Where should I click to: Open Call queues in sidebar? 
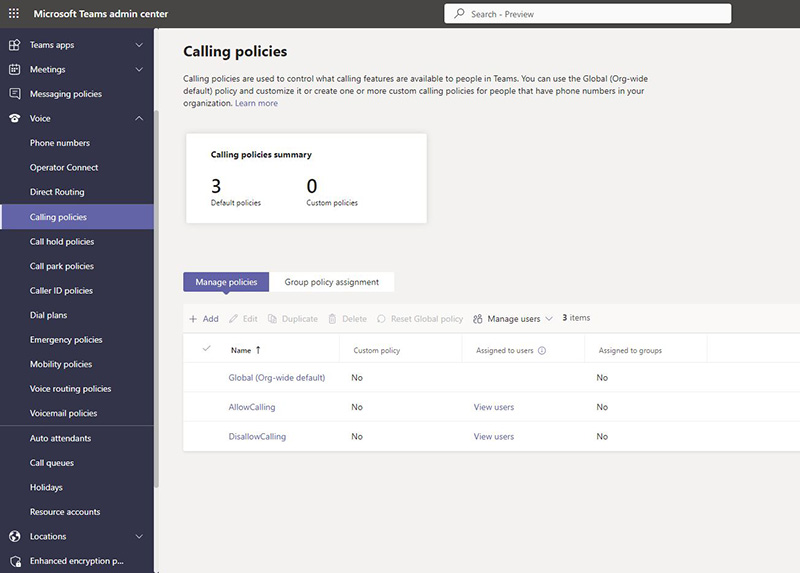(52, 463)
